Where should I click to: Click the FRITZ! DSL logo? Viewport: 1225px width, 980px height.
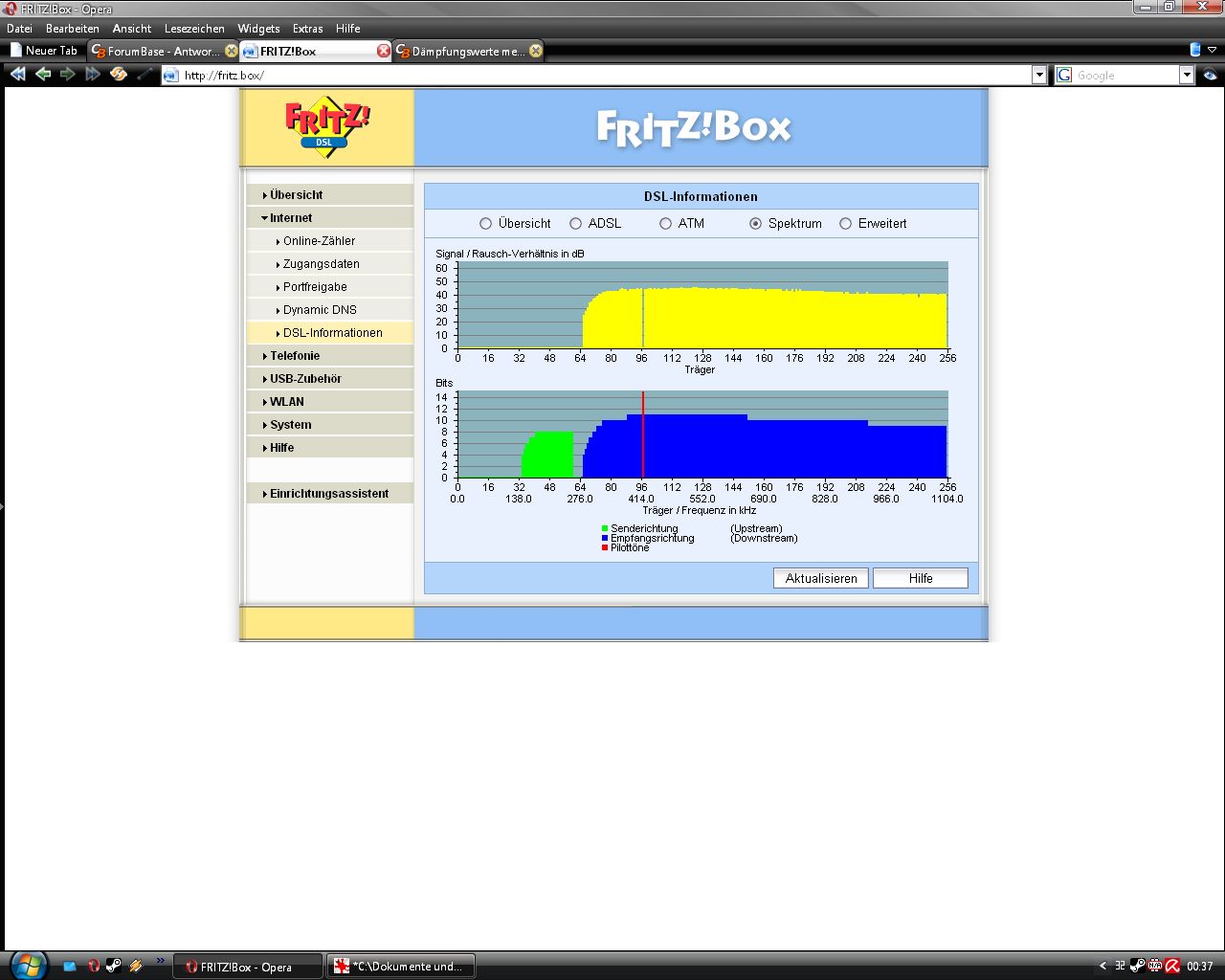pyautogui.click(x=326, y=125)
